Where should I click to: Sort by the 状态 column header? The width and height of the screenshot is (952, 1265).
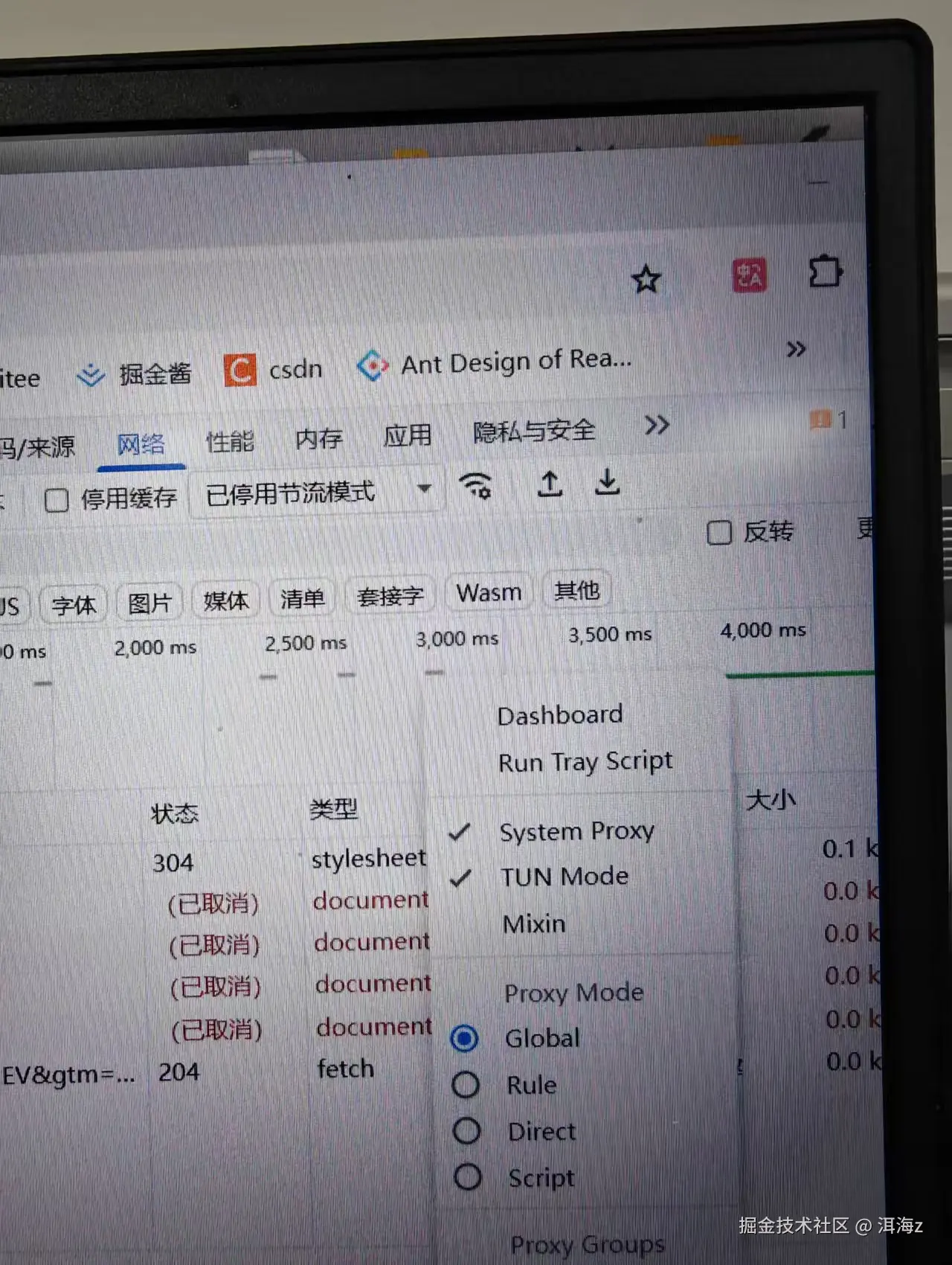pos(175,813)
